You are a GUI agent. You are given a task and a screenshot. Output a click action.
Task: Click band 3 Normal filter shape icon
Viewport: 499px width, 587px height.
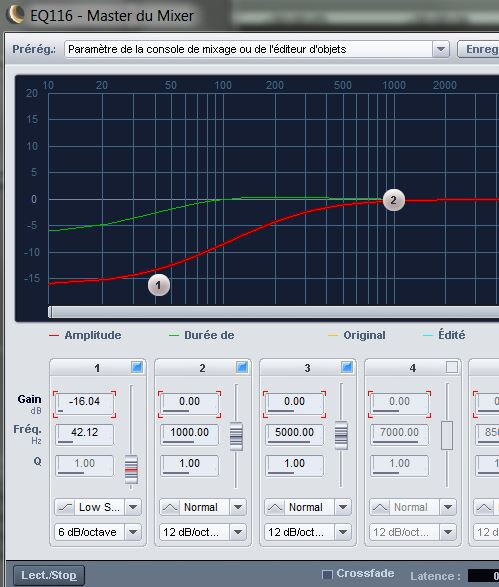(x=274, y=507)
